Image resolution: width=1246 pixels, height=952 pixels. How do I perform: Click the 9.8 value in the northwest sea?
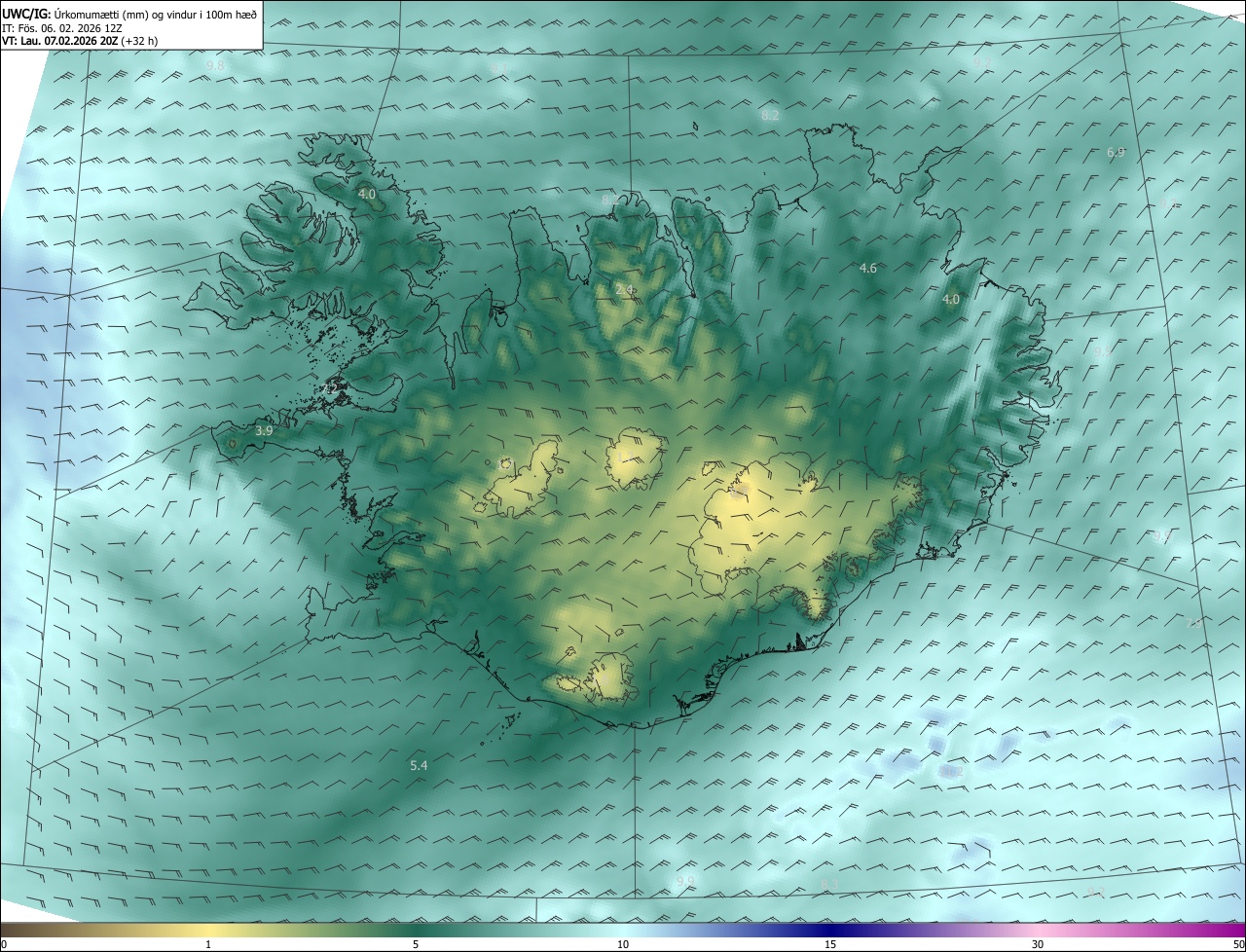(x=216, y=65)
